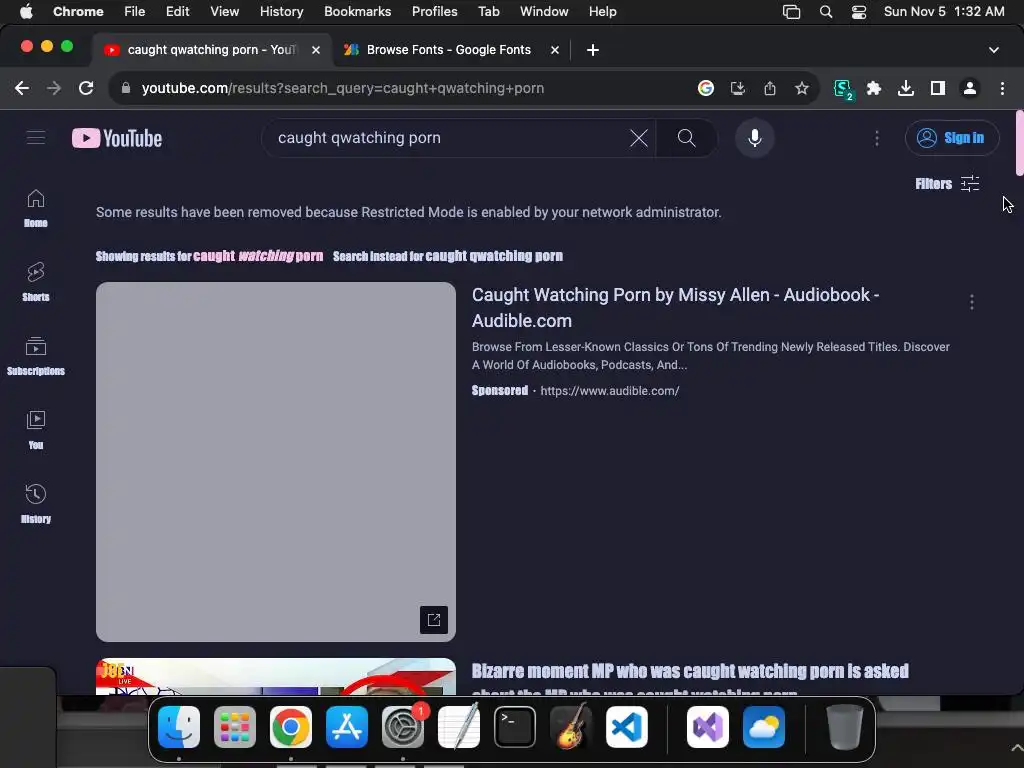Click the sponsored ad gray thumbnail
Viewport: 1024px width, 768px height.
[x=276, y=461]
